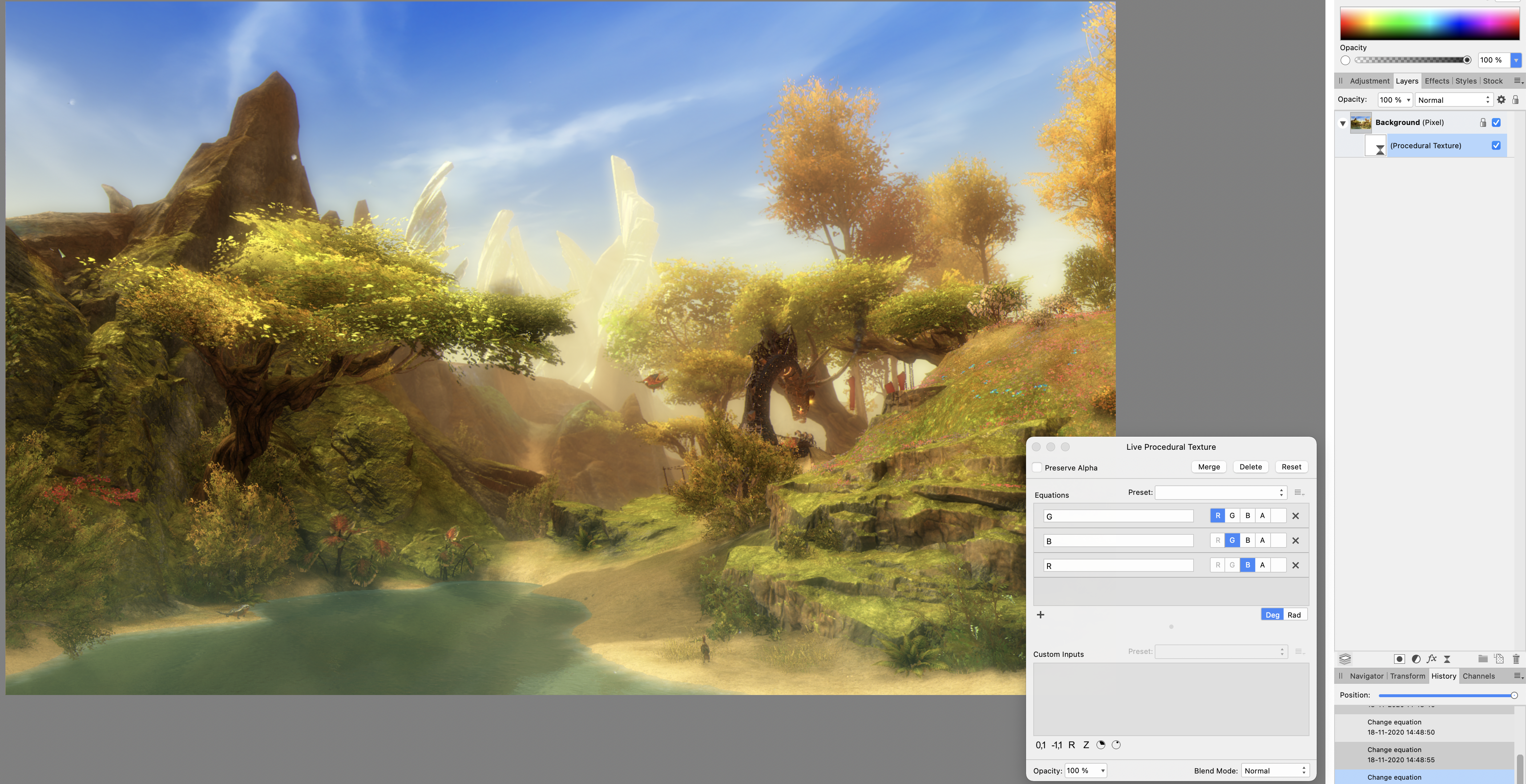Viewport: 1526px width, 784px height.
Task: Toggle the G channel on the B equation row
Action: click(x=1232, y=541)
